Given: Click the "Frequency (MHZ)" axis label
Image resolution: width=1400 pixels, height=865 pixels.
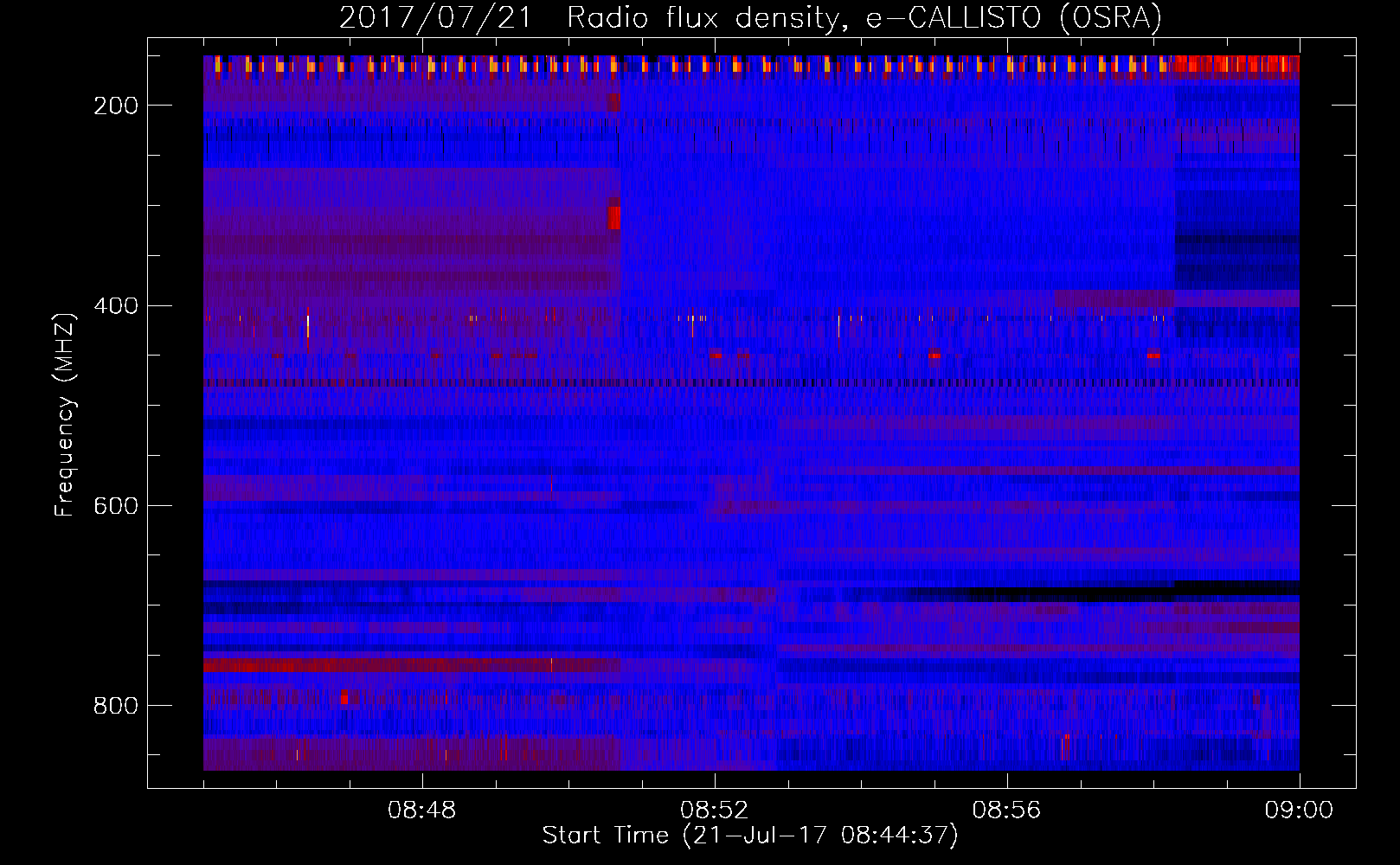Looking at the screenshot, I should (65, 414).
